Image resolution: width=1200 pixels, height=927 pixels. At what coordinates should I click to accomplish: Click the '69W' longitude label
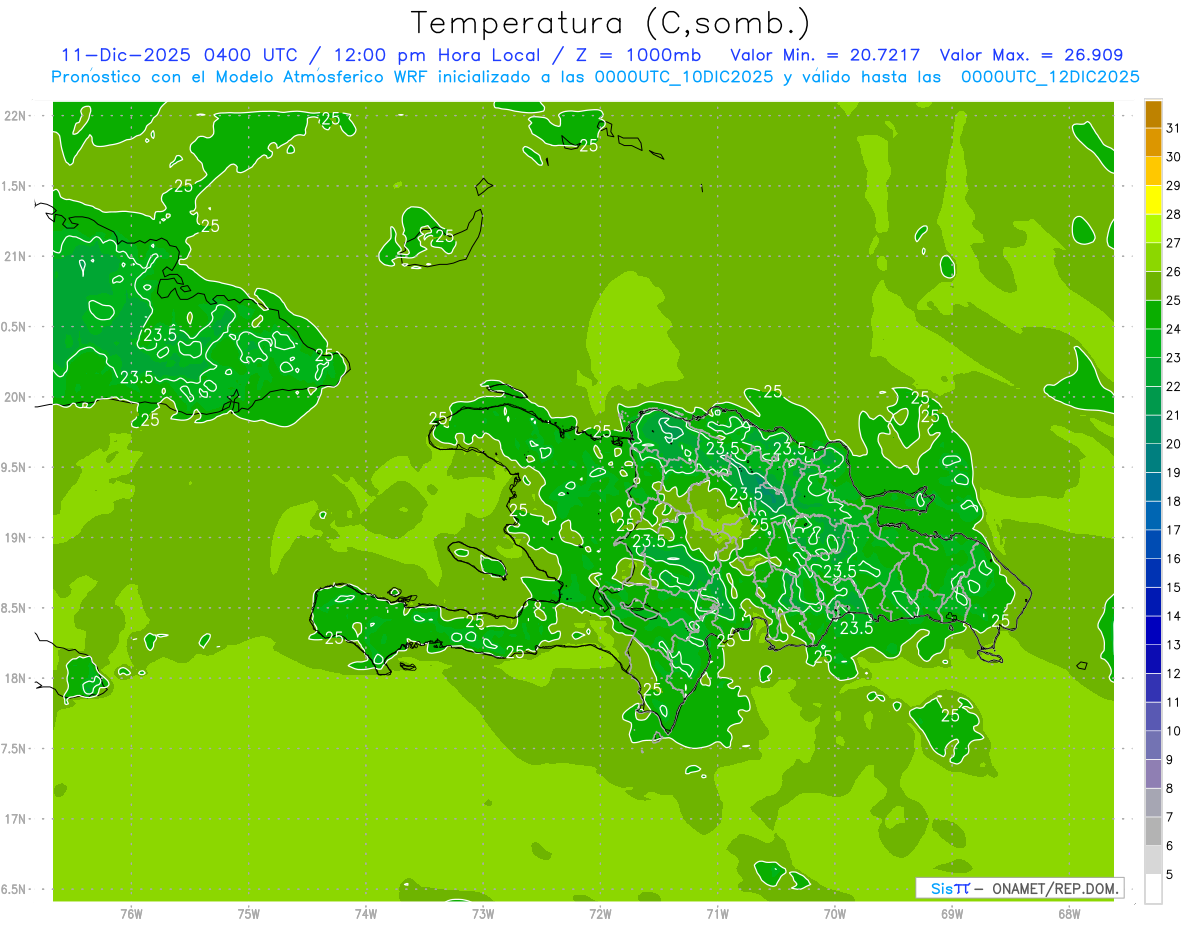coord(952,914)
